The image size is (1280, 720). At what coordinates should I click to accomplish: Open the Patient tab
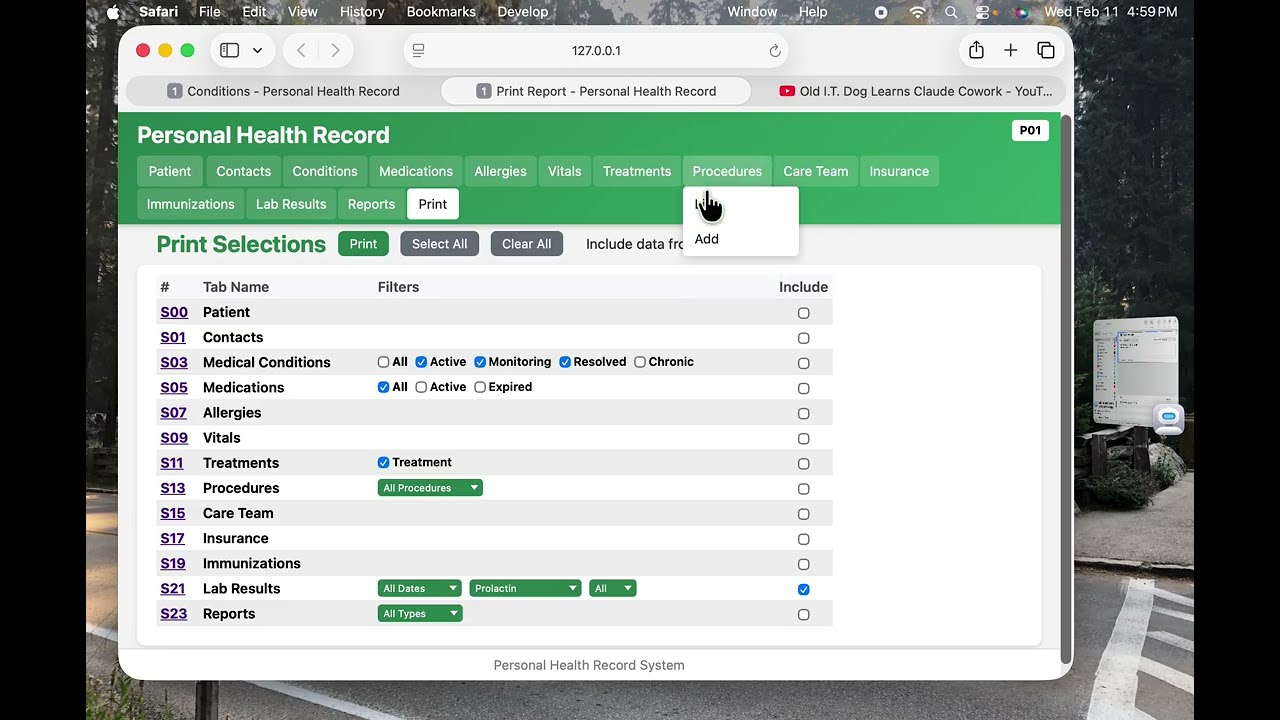click(x=170, y=171)
